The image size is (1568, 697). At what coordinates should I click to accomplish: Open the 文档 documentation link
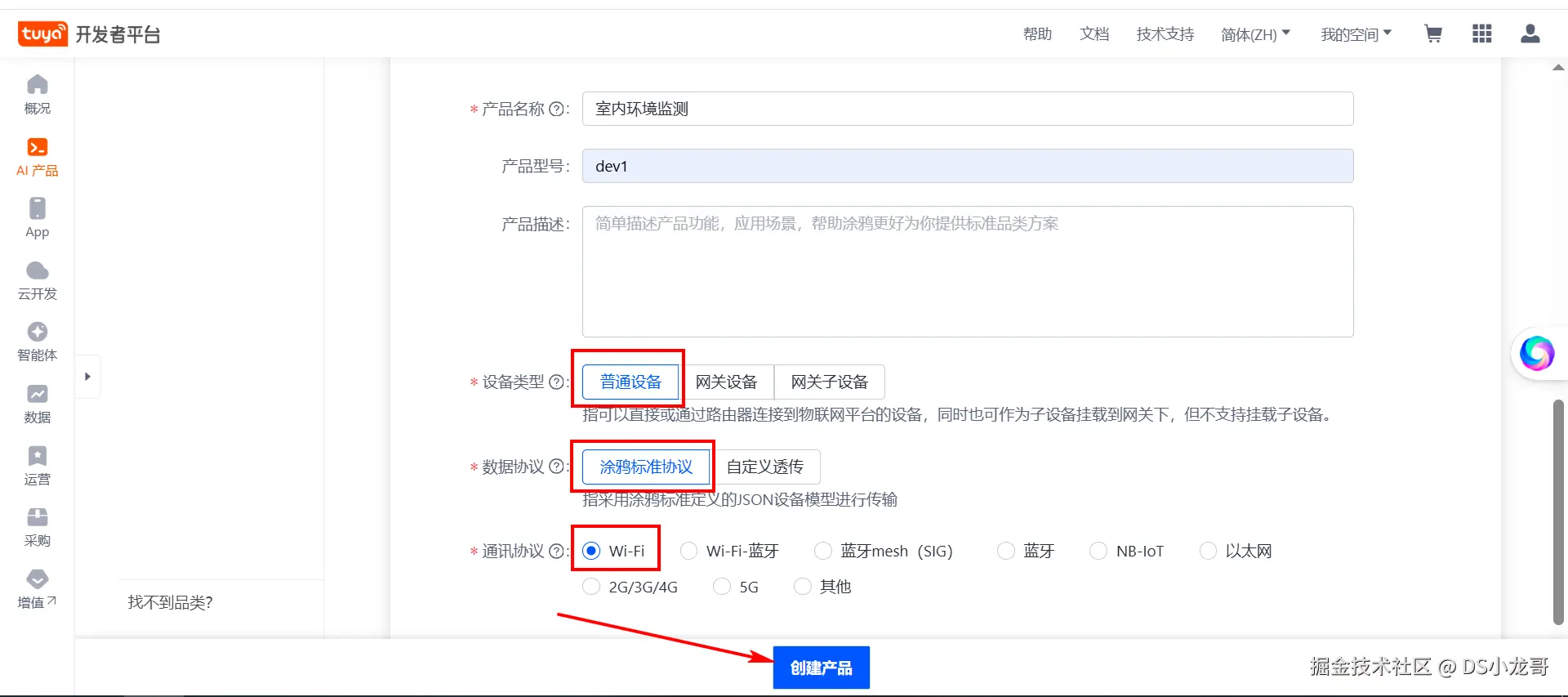pos(1094,34)
